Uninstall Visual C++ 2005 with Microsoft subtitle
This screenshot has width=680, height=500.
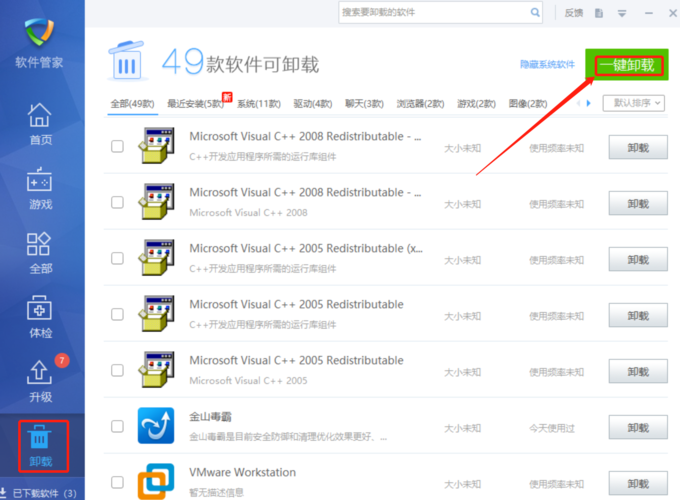tap(638, 371)
